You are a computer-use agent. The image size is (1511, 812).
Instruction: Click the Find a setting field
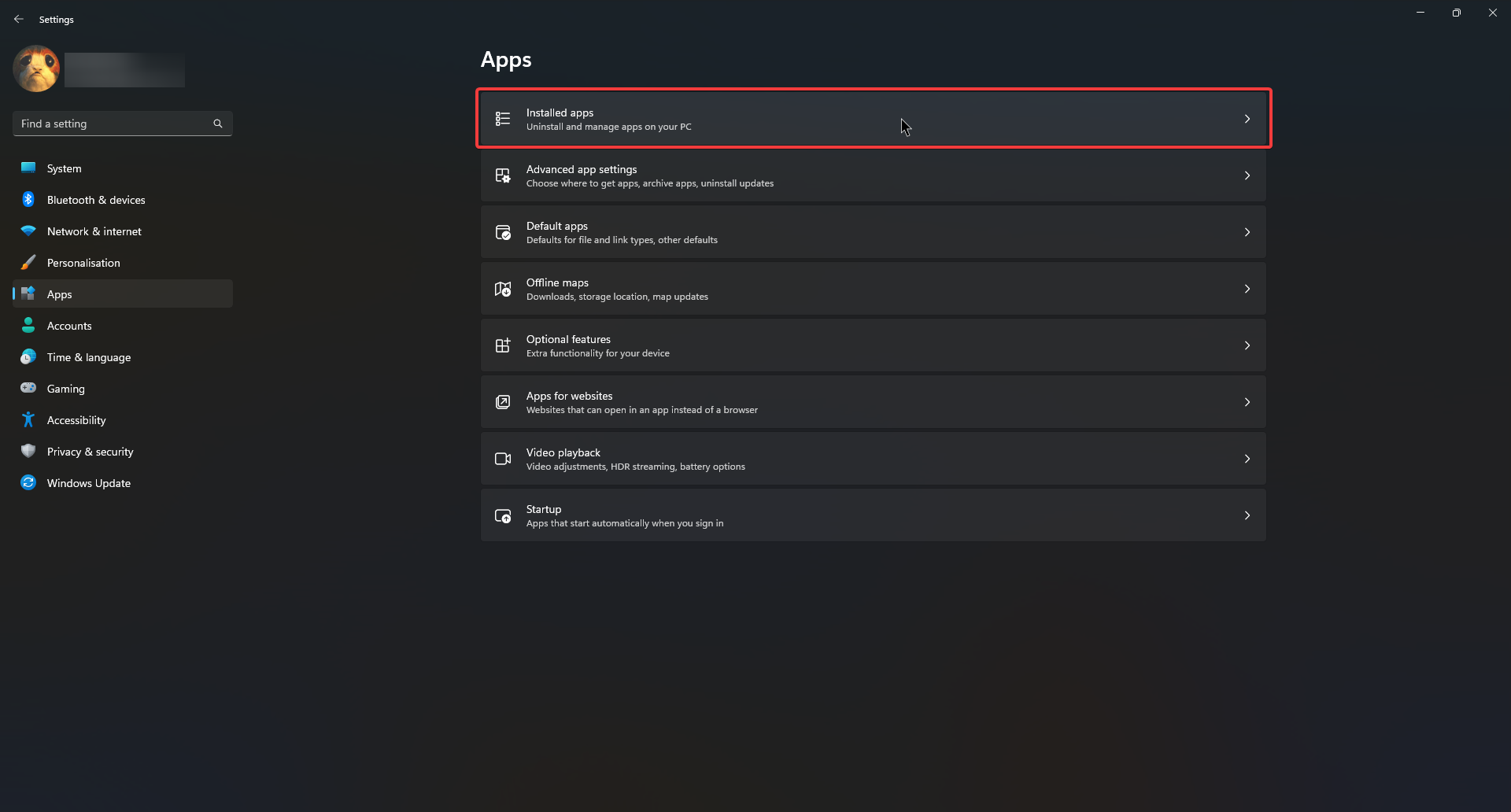point(123,124)
